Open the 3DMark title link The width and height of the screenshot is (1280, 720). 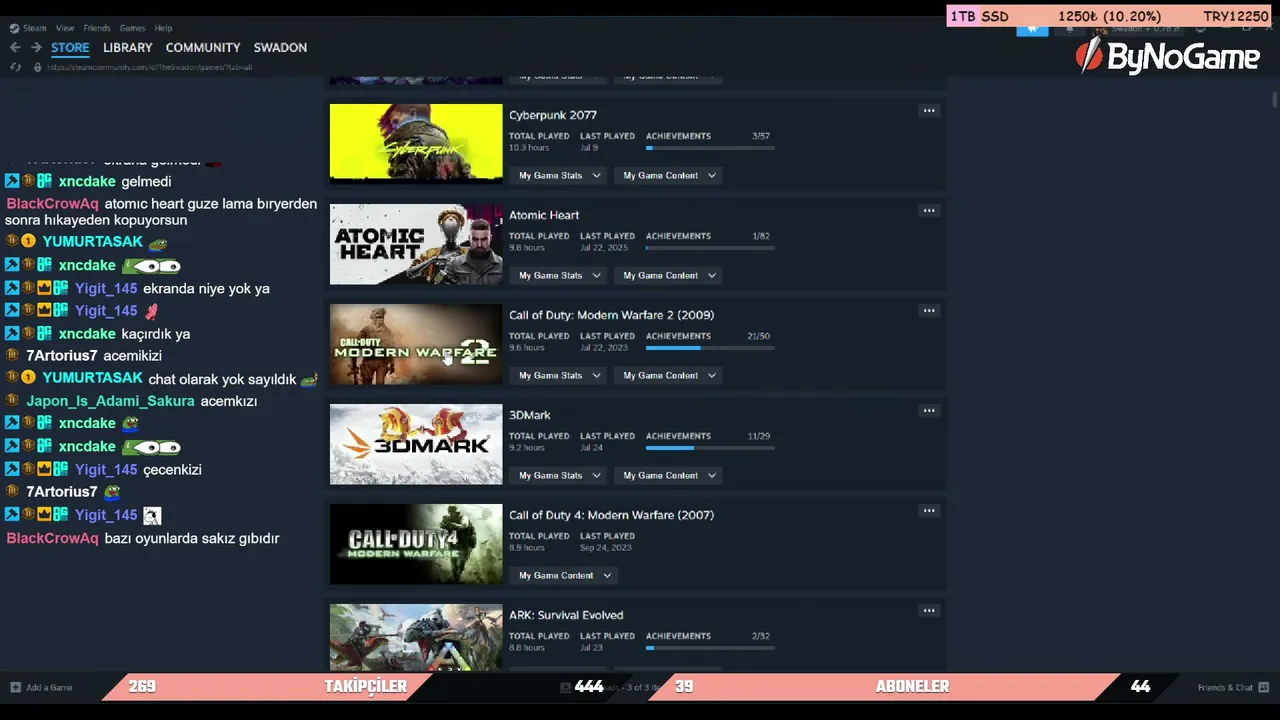tap(530, 415)
